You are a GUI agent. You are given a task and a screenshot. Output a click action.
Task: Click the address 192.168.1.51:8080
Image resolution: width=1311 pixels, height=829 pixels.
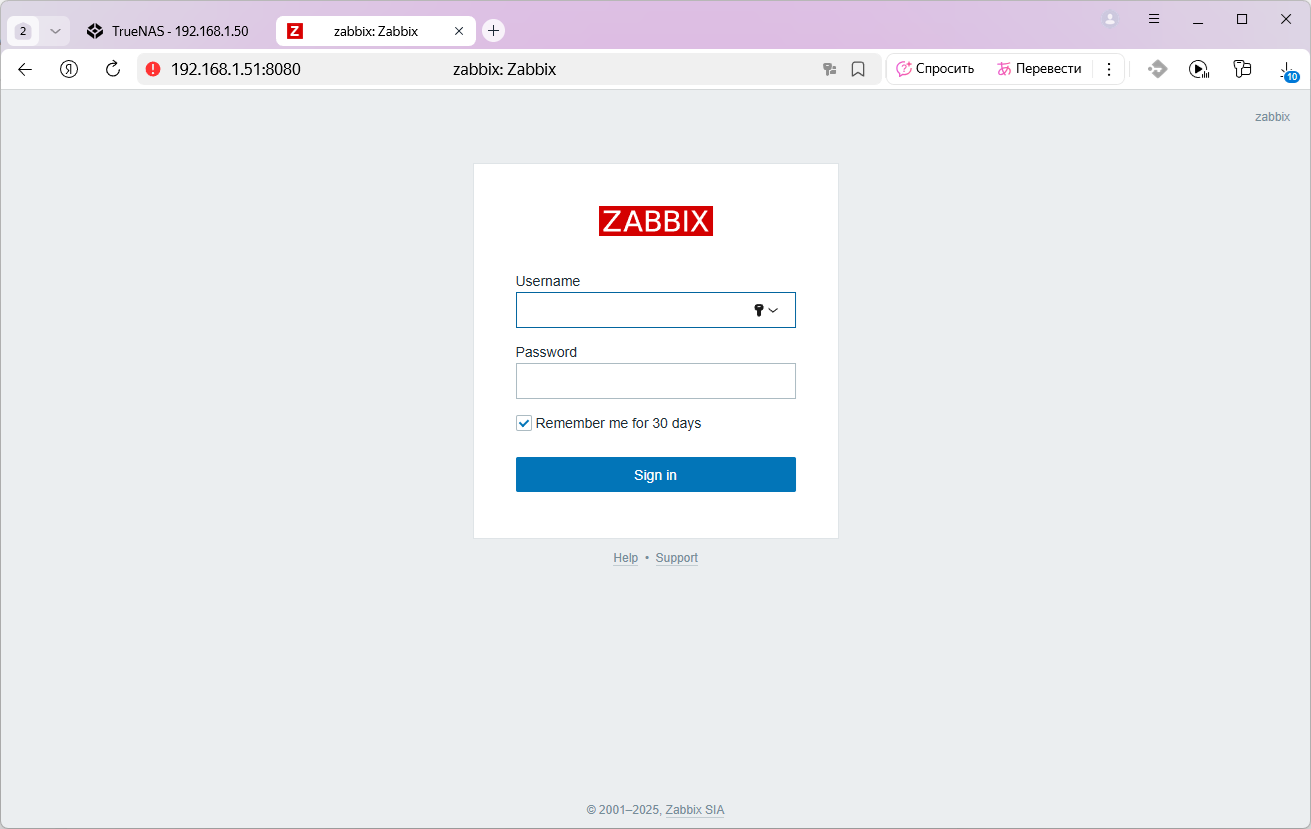coord(236,69)
